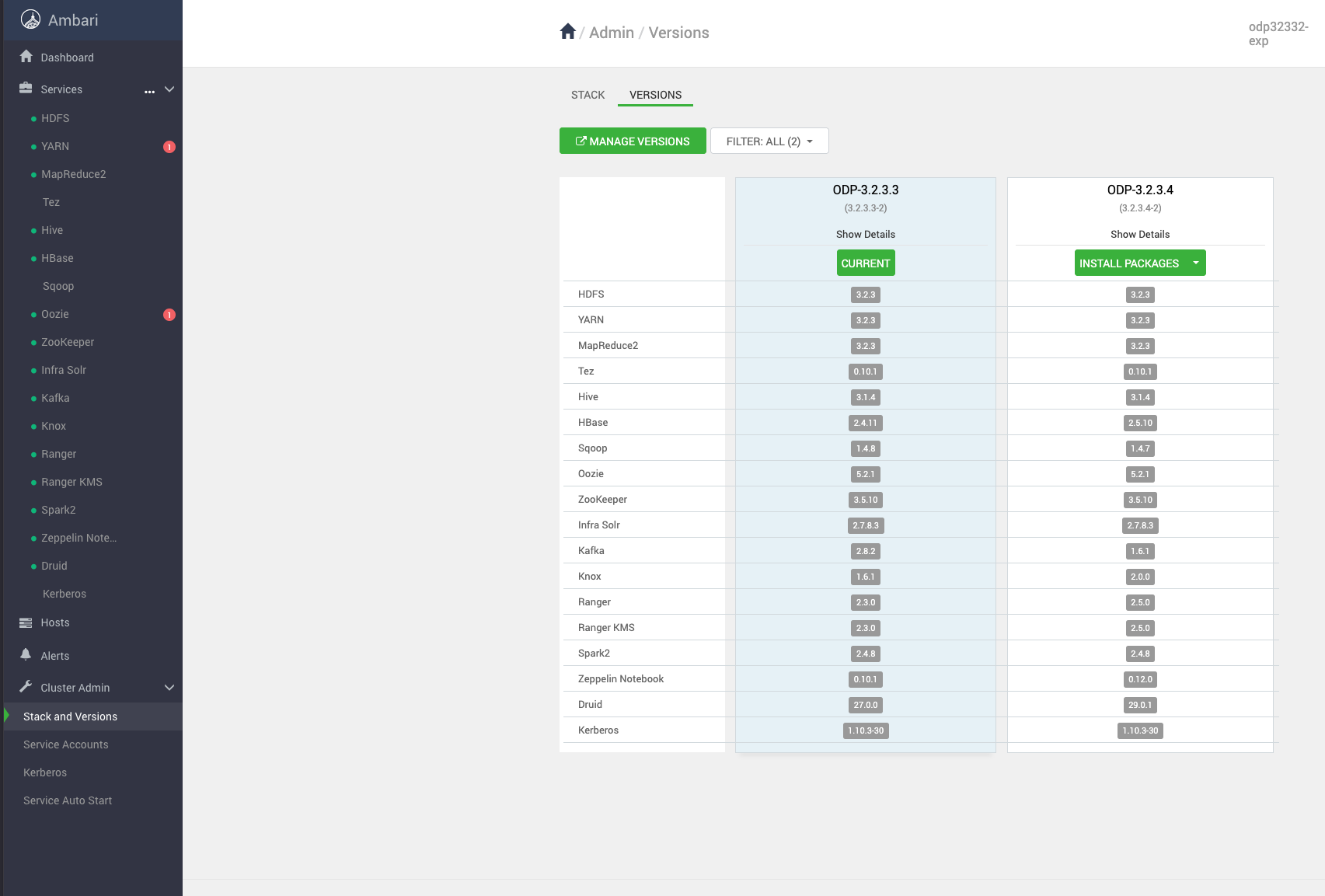The height and width of the screenshot is (896, 1325).
Task: Click the YARN alert badge
Action: tap(169, 147)
